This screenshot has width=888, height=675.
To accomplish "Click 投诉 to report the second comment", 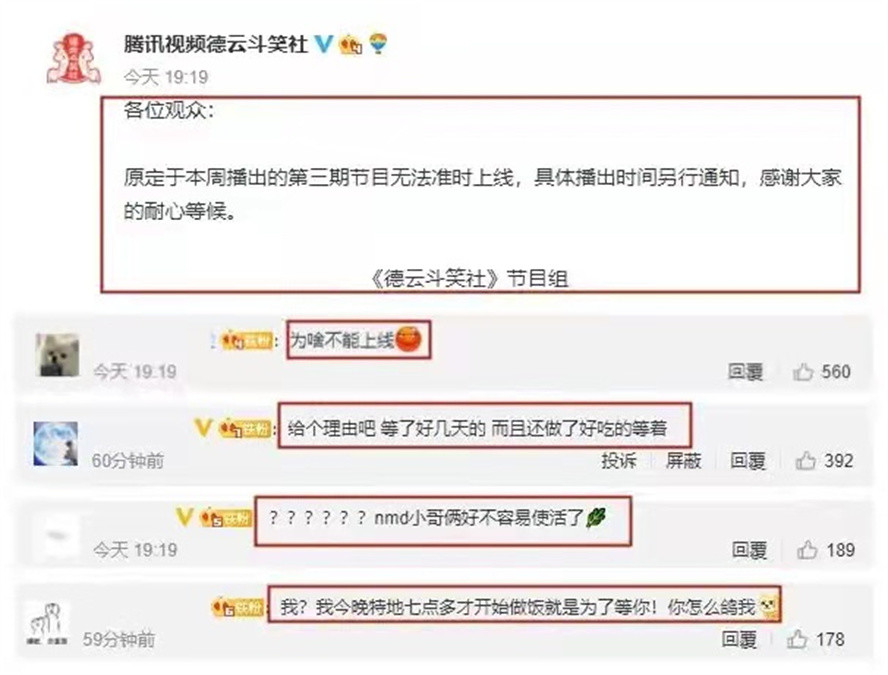I will tap(619, 461).
